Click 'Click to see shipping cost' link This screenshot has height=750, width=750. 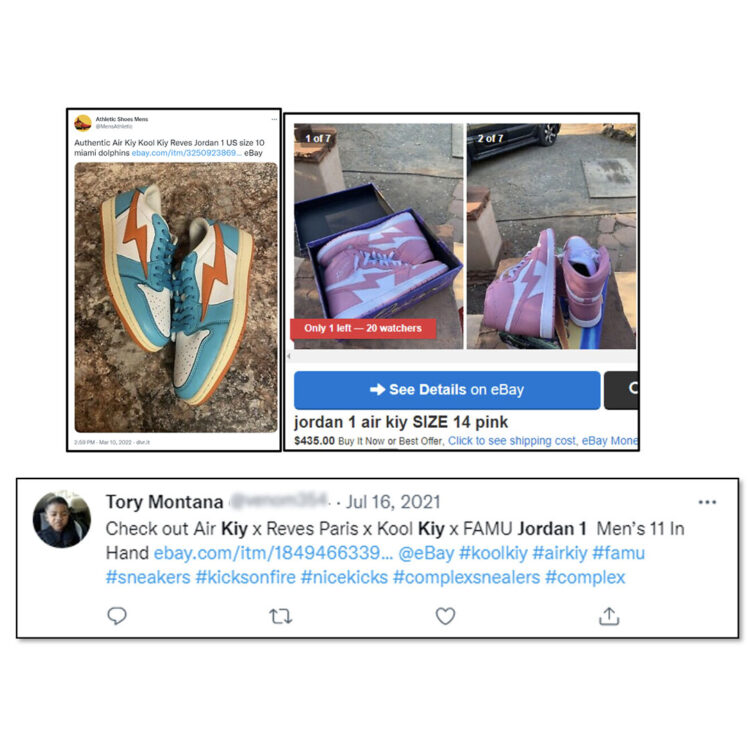tap(512, 441)
